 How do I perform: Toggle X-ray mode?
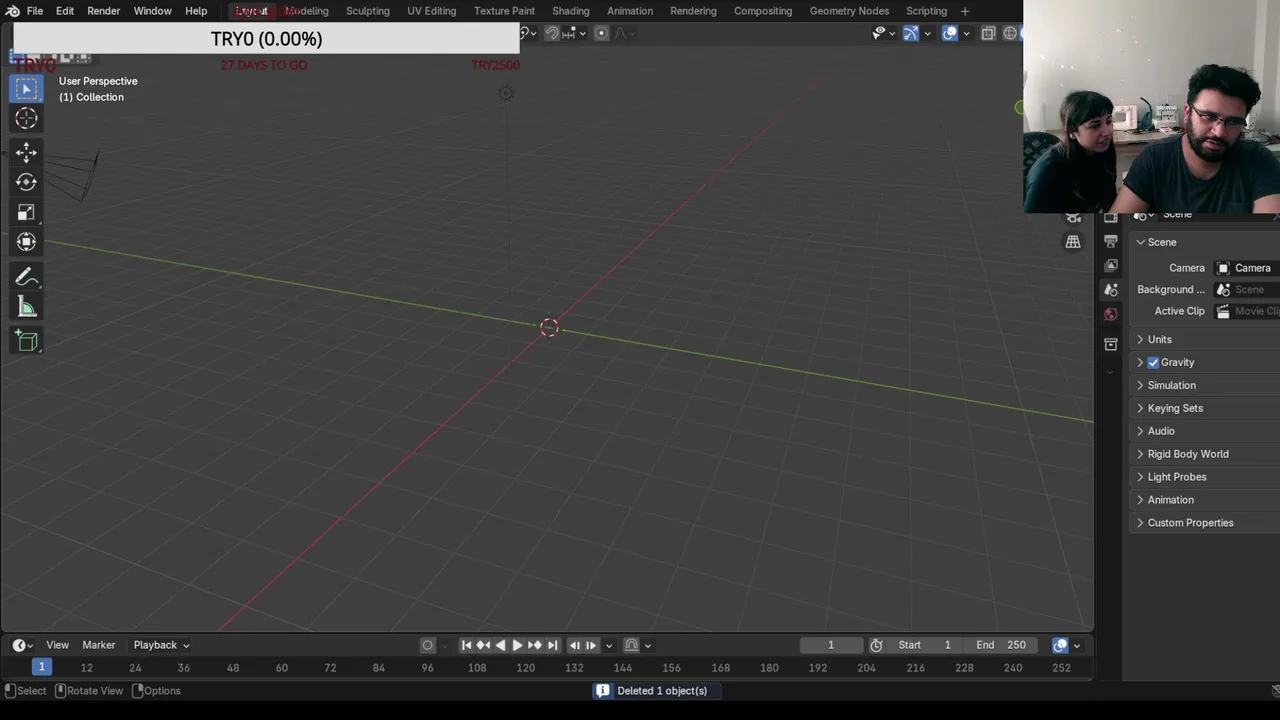tap(988, 33)
